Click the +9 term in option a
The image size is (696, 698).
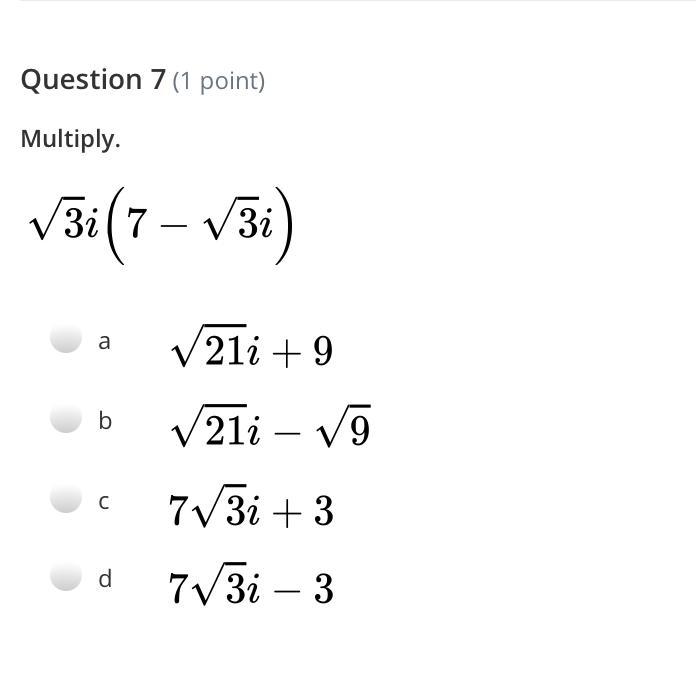302,351
